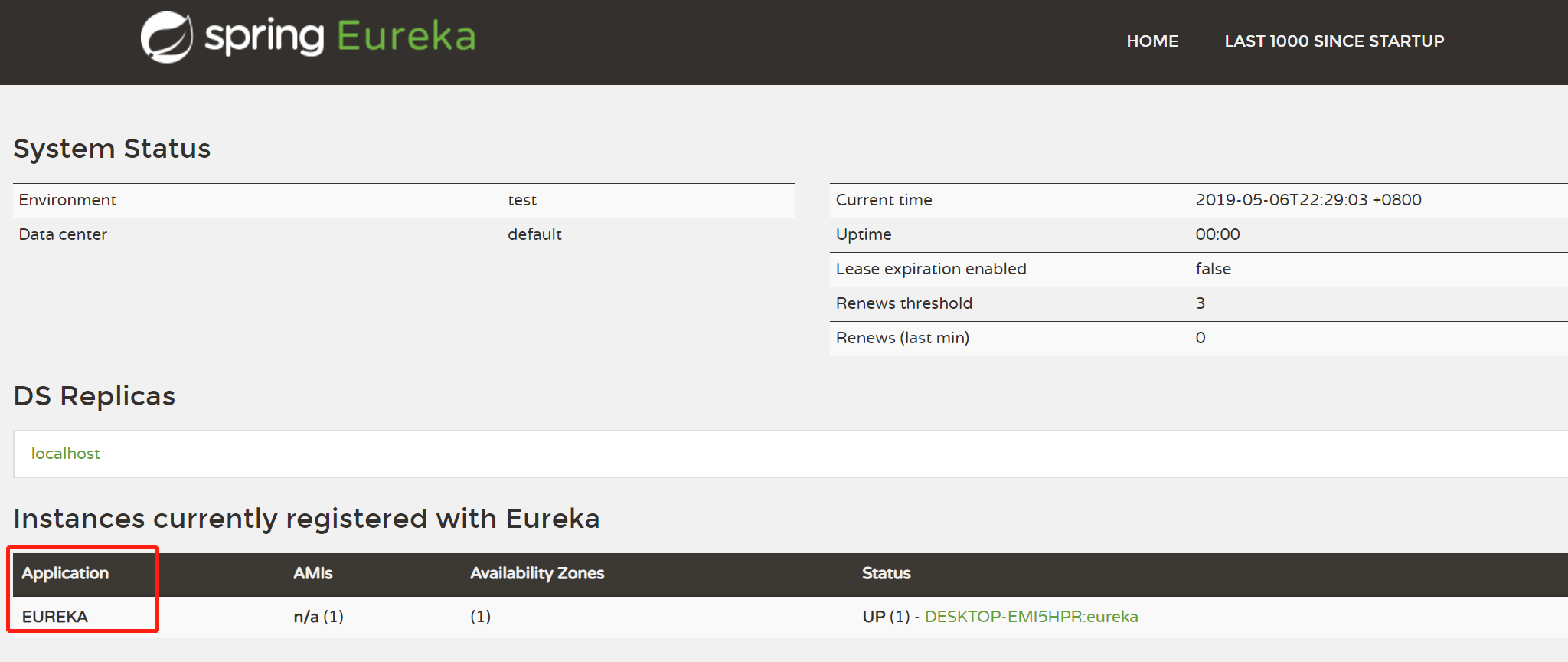This screenshot has height=662, width=1568.
Task: Select the n/a (1) AMIs cell
Action: pyautogui.click(x=318, y=617)
